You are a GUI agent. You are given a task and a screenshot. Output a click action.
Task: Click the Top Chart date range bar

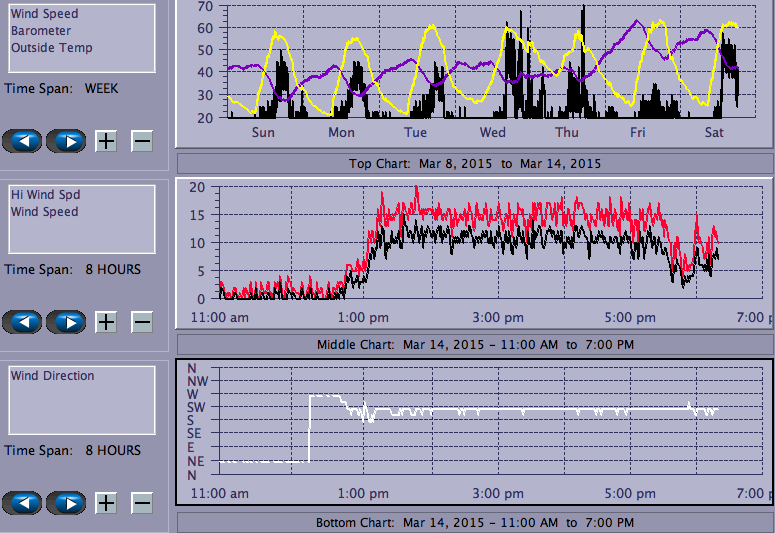pyautogui.click(x=475, y=164)
